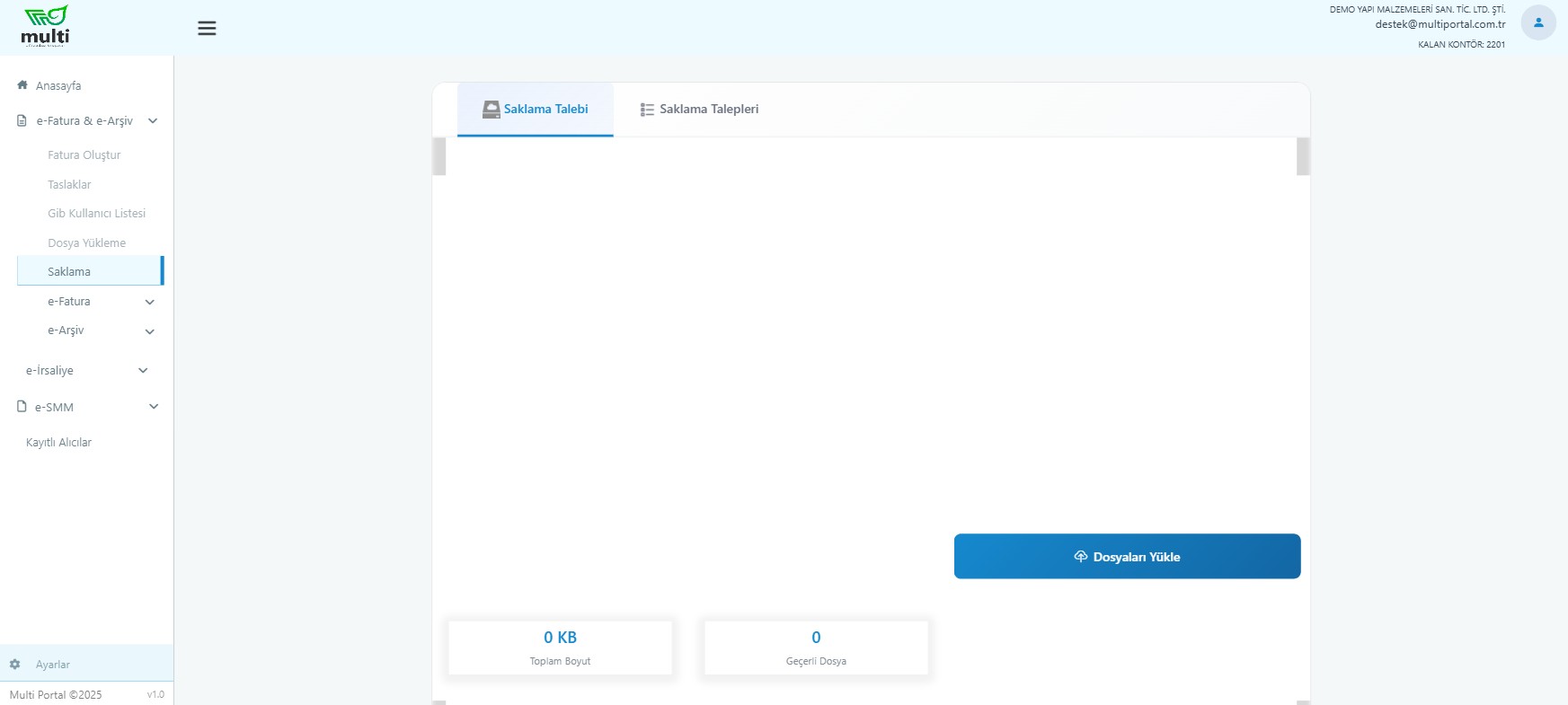Click the company name DEMO YAPI MALZEMELERİ

tap(1417, 9)
